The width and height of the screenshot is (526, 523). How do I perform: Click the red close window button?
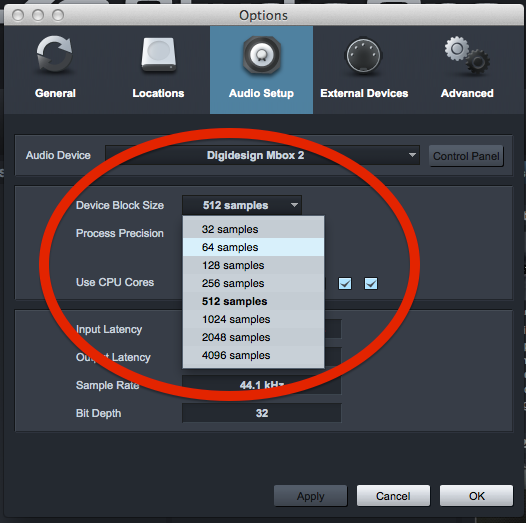tap(18, 15)
